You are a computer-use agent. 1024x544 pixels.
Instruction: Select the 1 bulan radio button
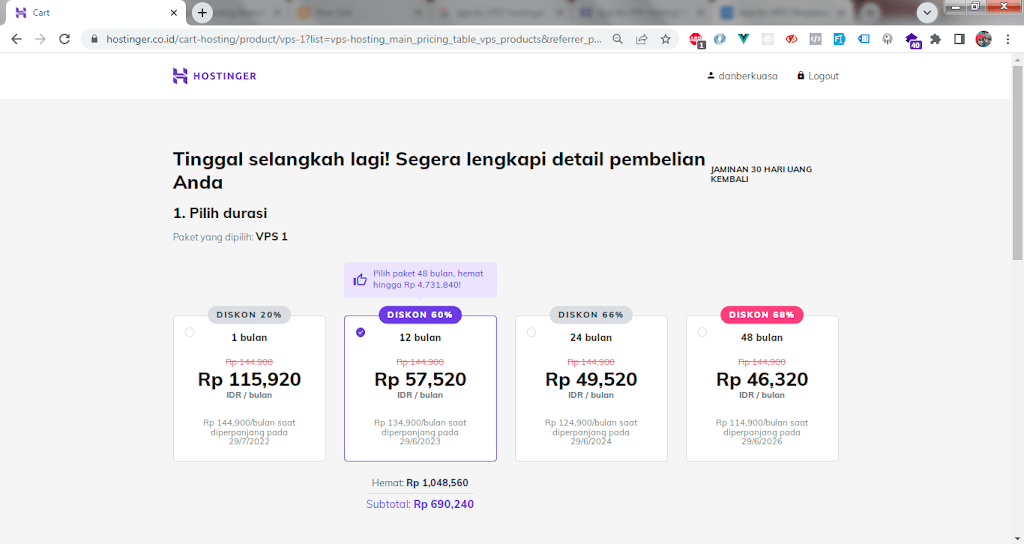coord(189,332)
